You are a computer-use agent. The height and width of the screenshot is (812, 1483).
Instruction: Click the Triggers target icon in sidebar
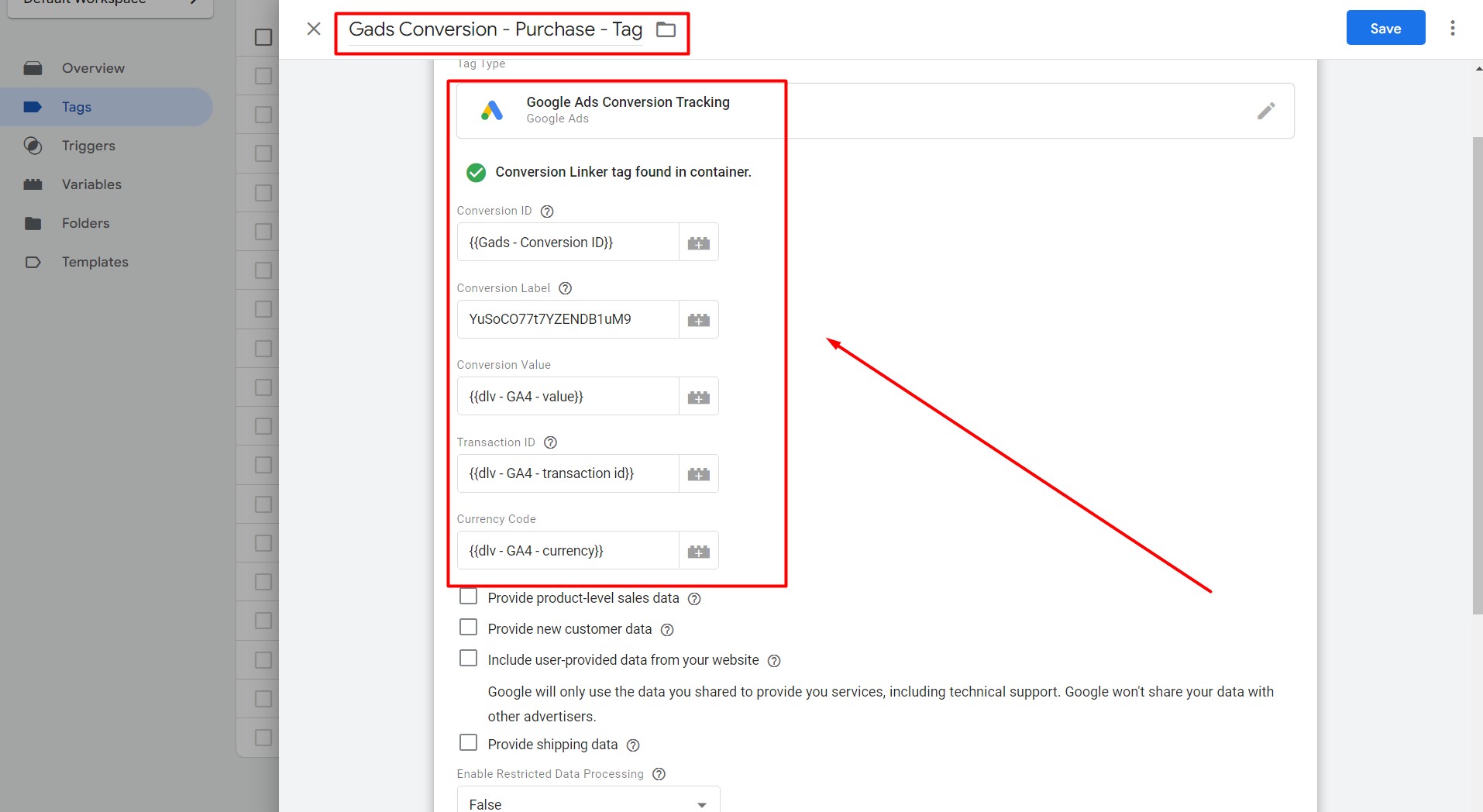point(33,146)
